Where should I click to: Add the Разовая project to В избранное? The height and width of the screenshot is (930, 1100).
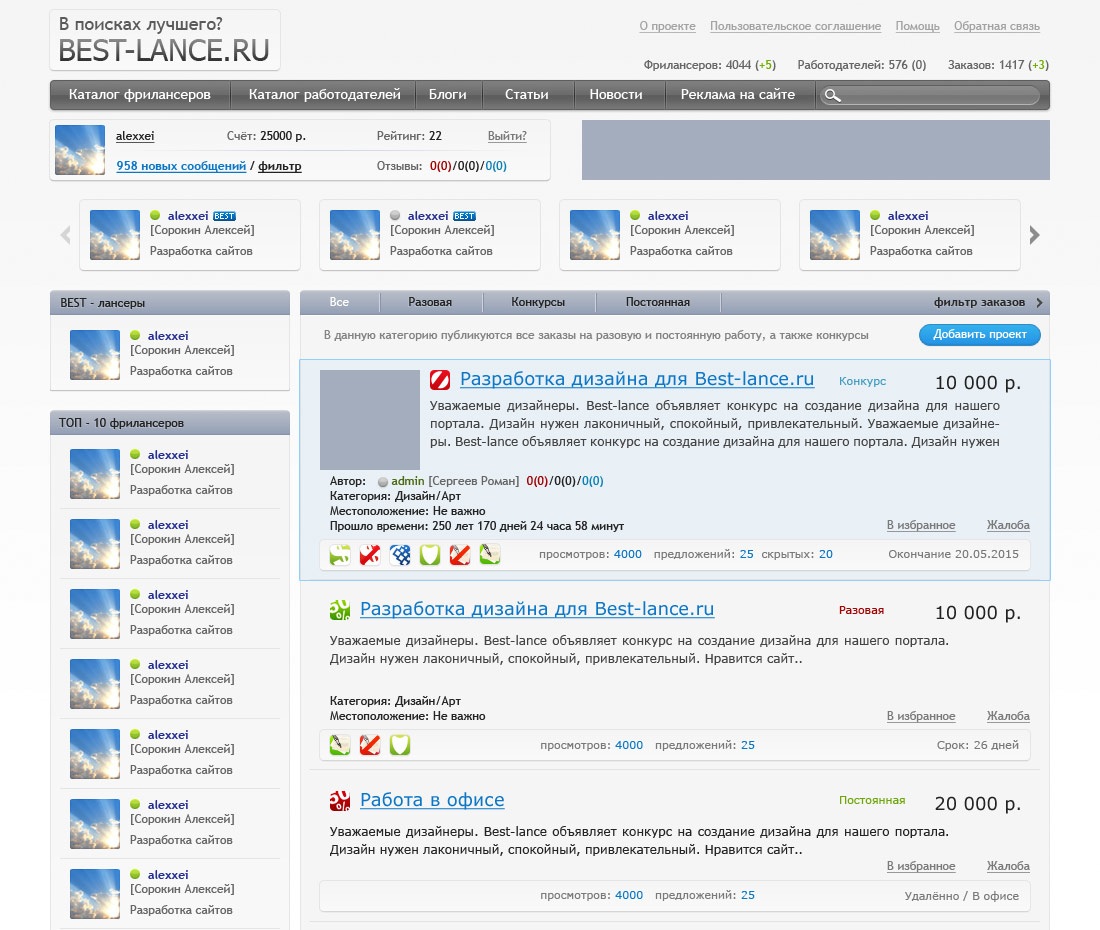(x=921, y=716)
